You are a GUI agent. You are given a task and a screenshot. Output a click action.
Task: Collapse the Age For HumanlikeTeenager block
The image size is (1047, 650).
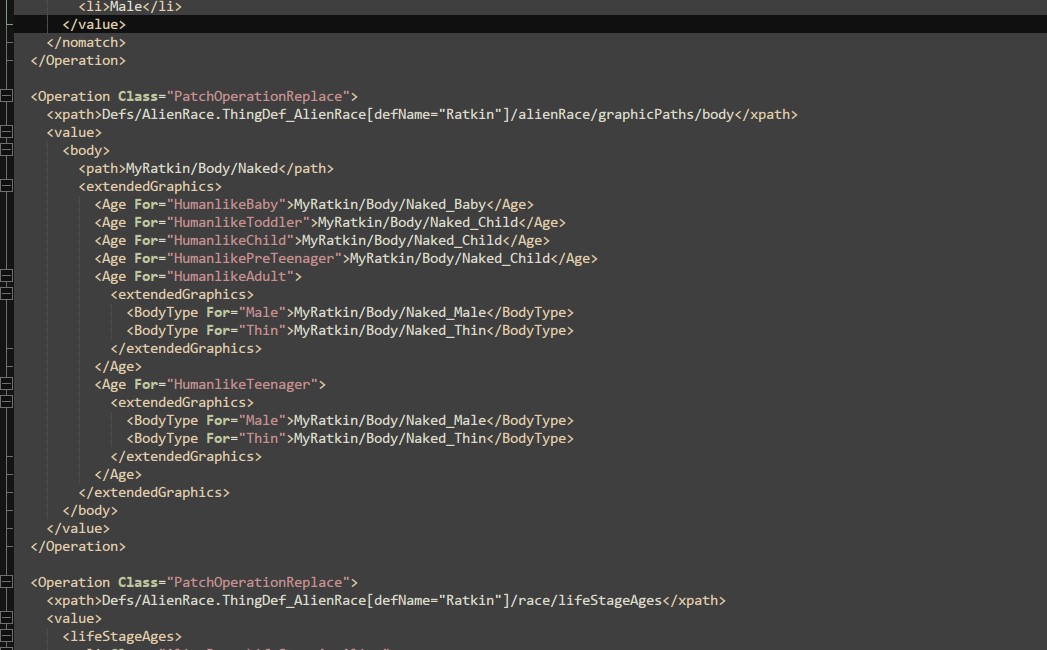[6, 385]
